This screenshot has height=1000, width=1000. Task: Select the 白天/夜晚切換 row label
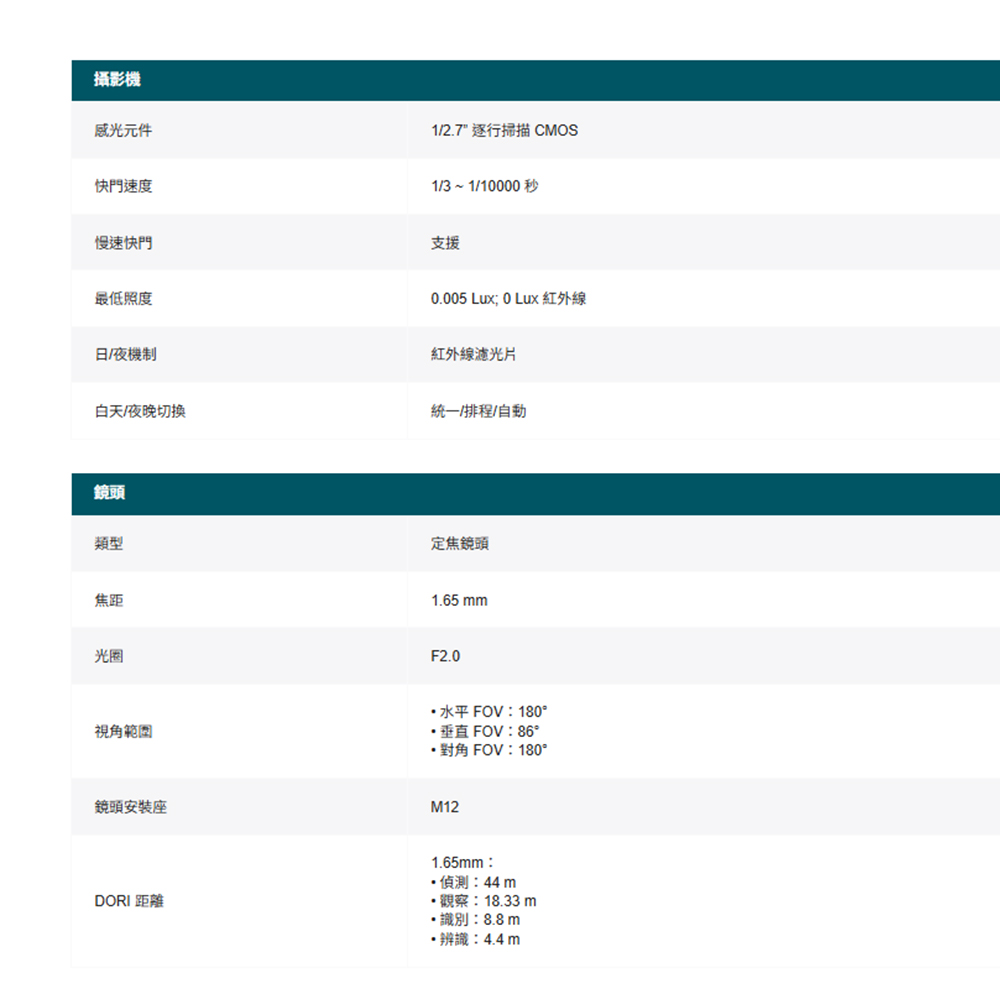pos(139,411)
